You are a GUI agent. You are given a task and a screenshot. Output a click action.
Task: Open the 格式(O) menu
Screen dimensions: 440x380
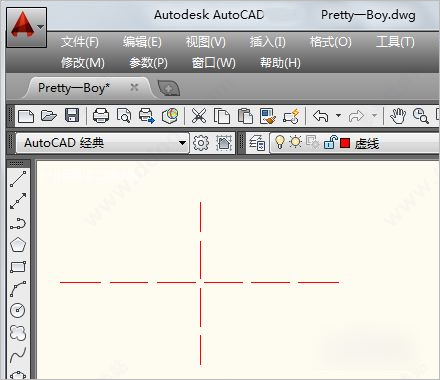coord(331,42)
